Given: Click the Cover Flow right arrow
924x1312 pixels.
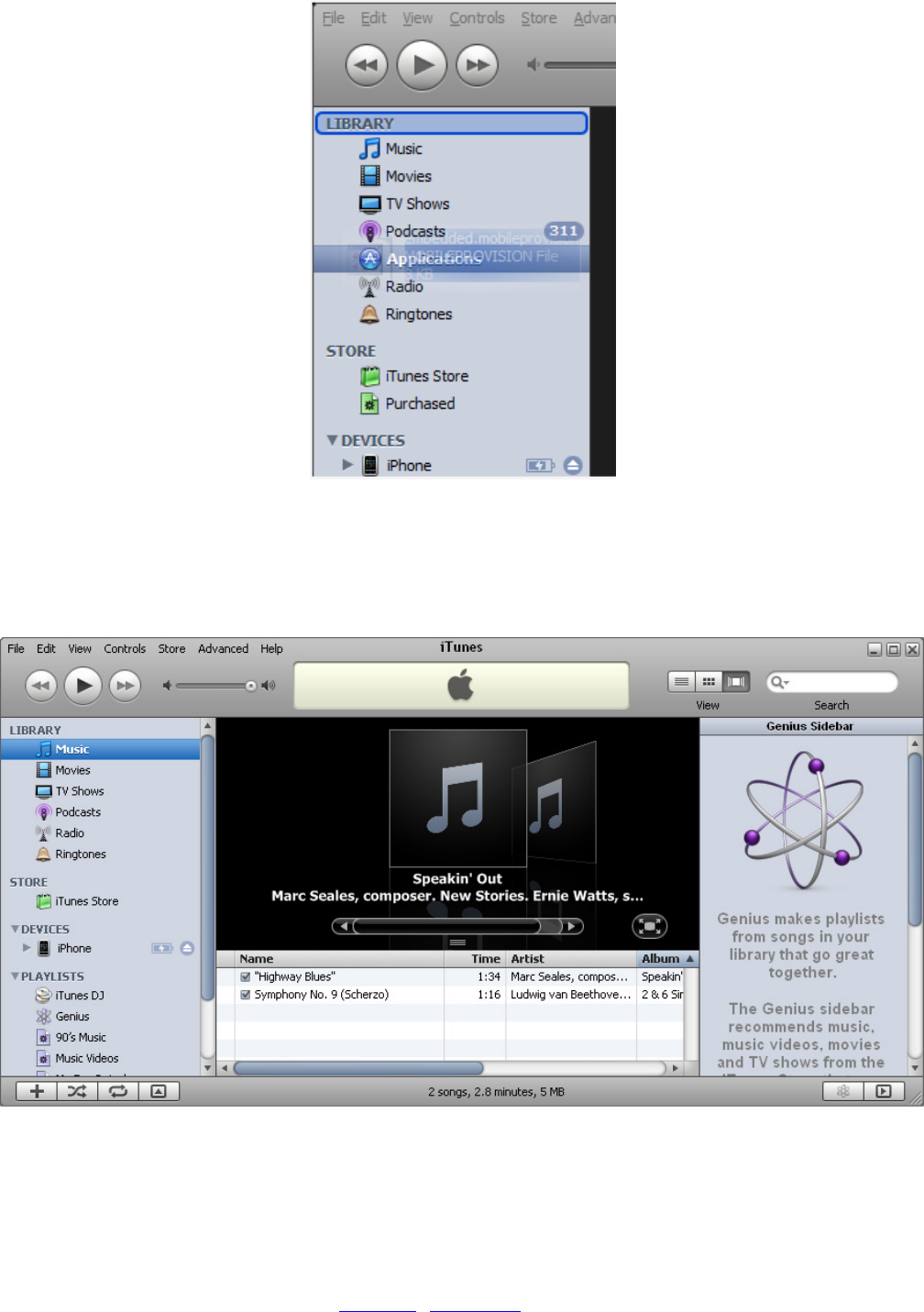Looking at the screenshot, I should point(572,926).
